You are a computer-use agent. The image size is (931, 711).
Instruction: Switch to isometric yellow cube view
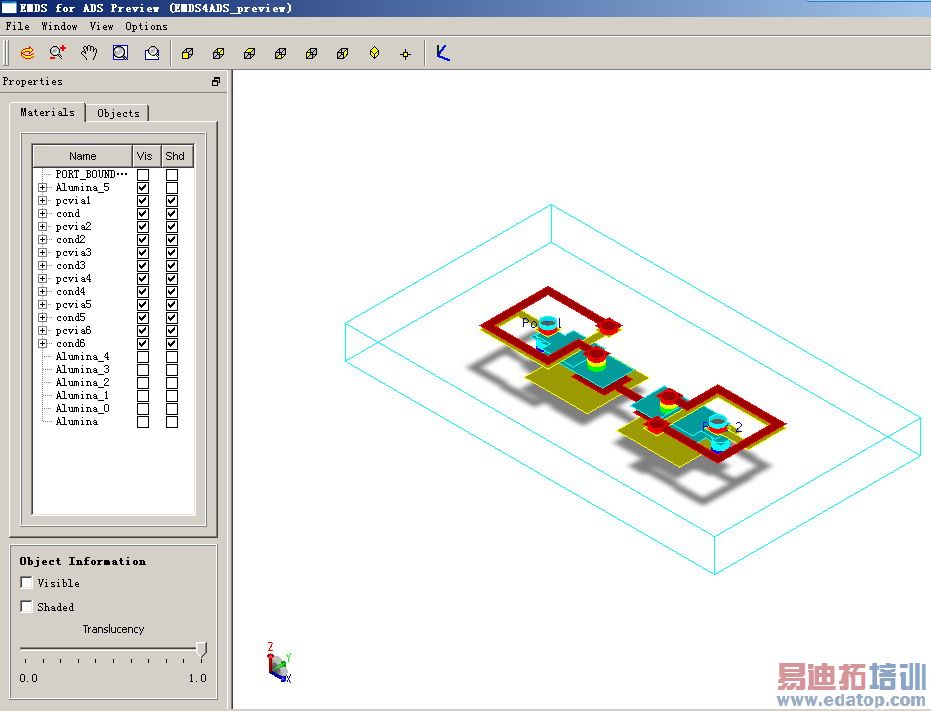[x=374, y=53]
